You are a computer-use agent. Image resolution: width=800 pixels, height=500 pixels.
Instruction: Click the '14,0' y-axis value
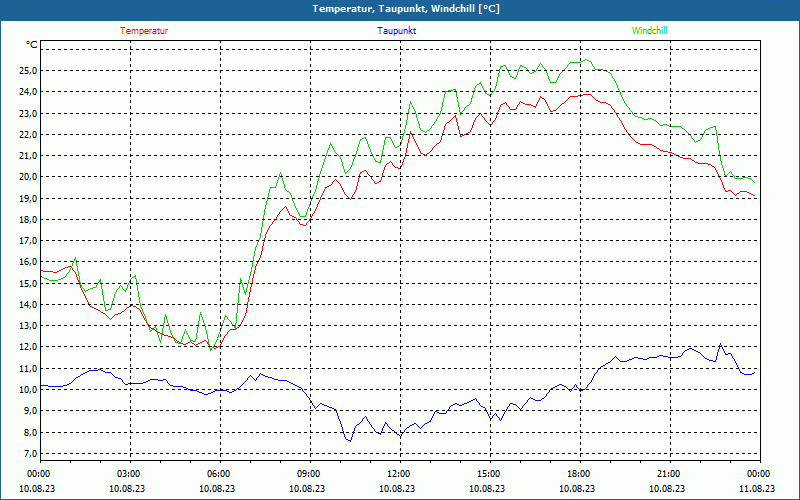click(28, 305)
